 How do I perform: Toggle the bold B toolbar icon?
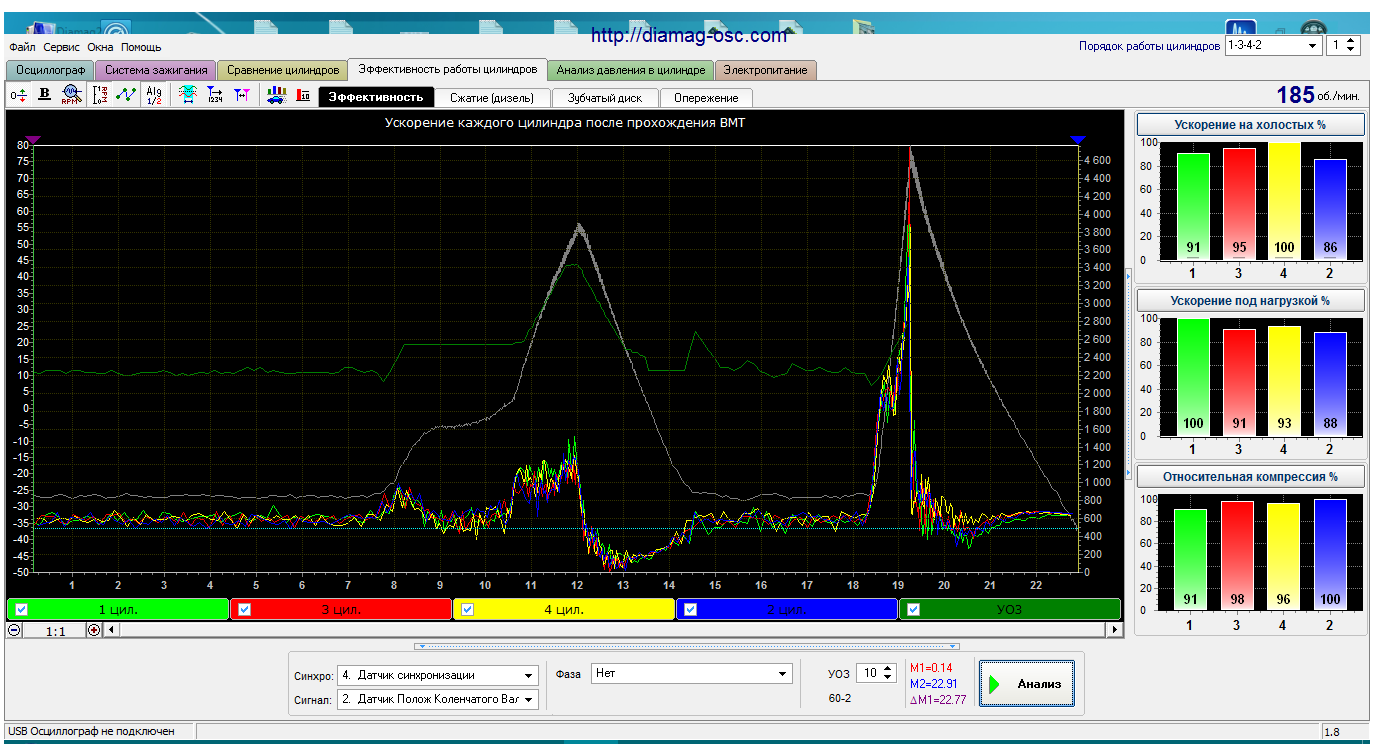(44, 95)
